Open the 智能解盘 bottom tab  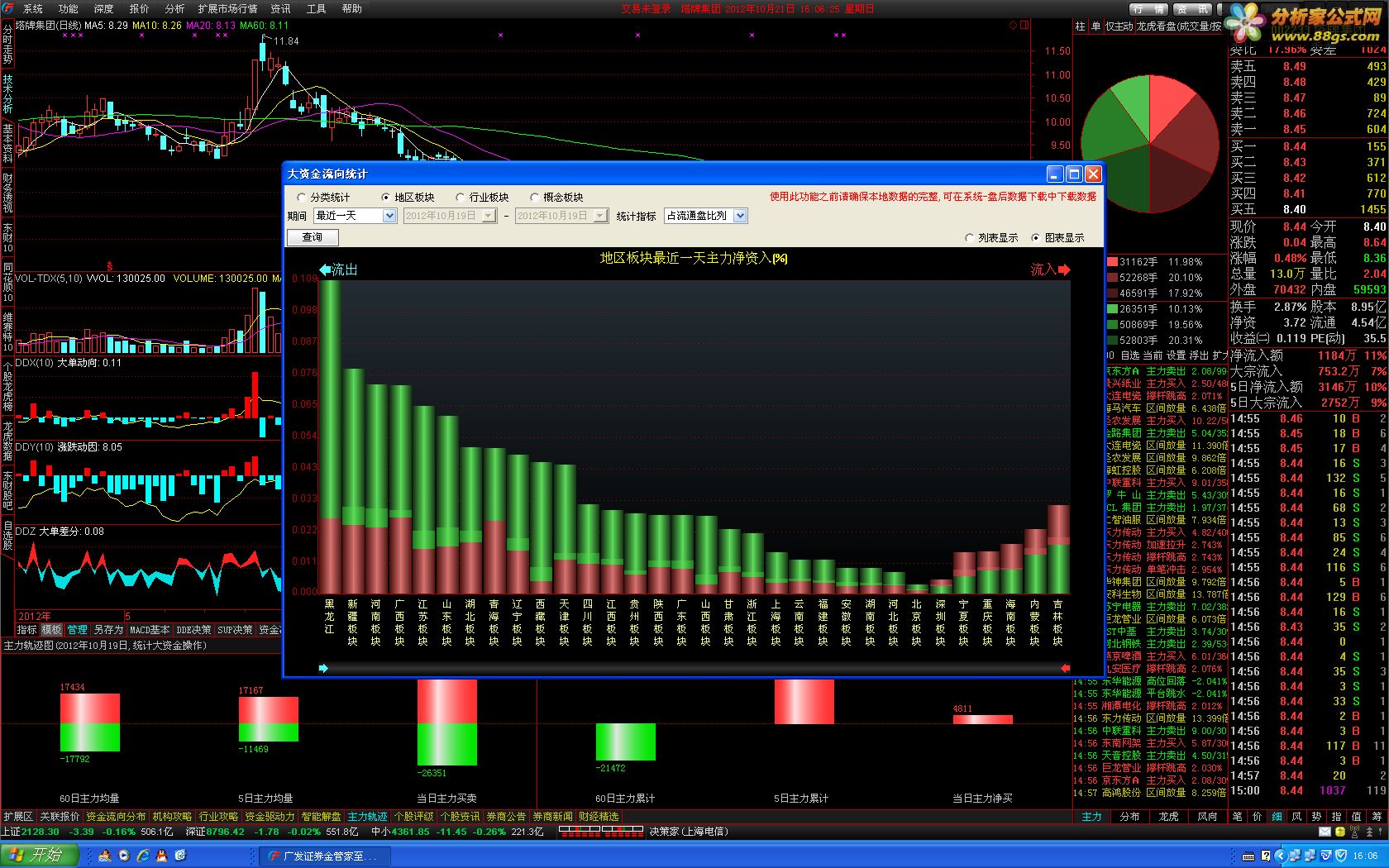point(321,817)
